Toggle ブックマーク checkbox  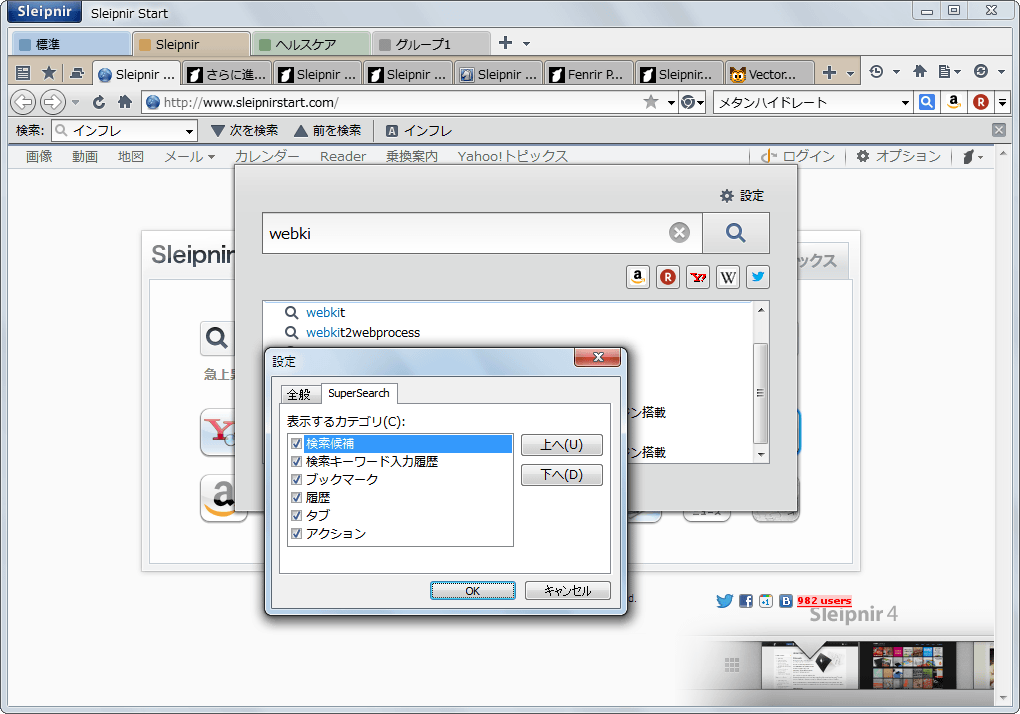297,480
